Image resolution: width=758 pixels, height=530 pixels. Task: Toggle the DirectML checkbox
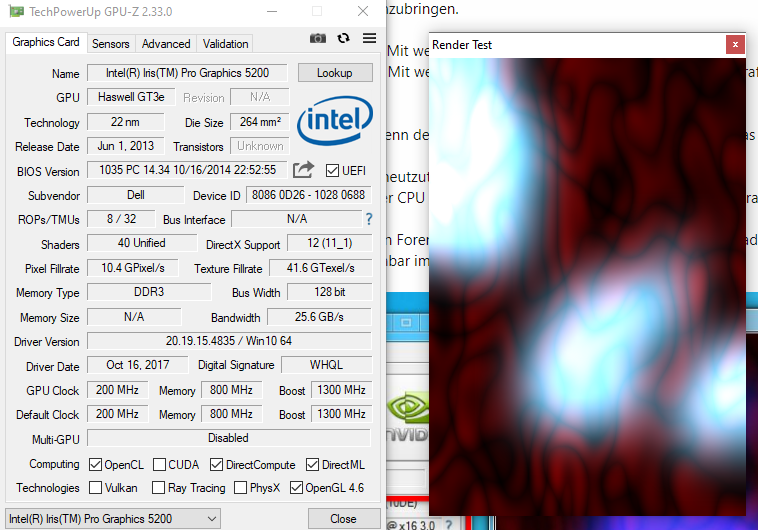[312, 465]
